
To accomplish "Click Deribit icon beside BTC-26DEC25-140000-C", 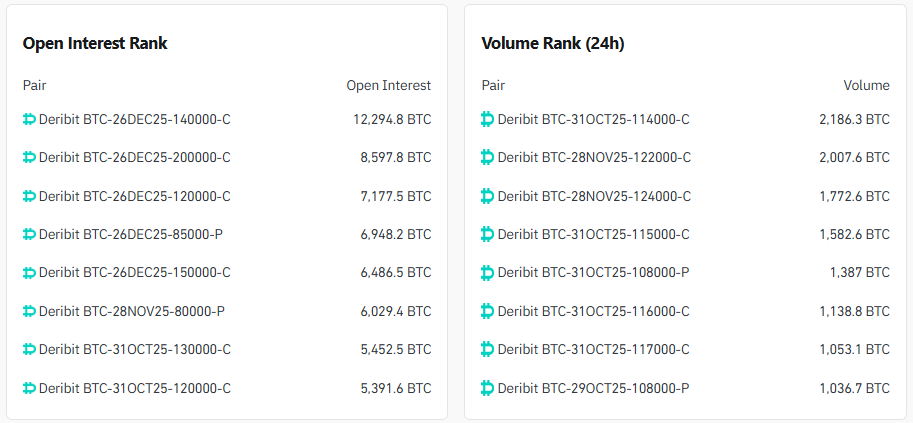I will (29, 119).
